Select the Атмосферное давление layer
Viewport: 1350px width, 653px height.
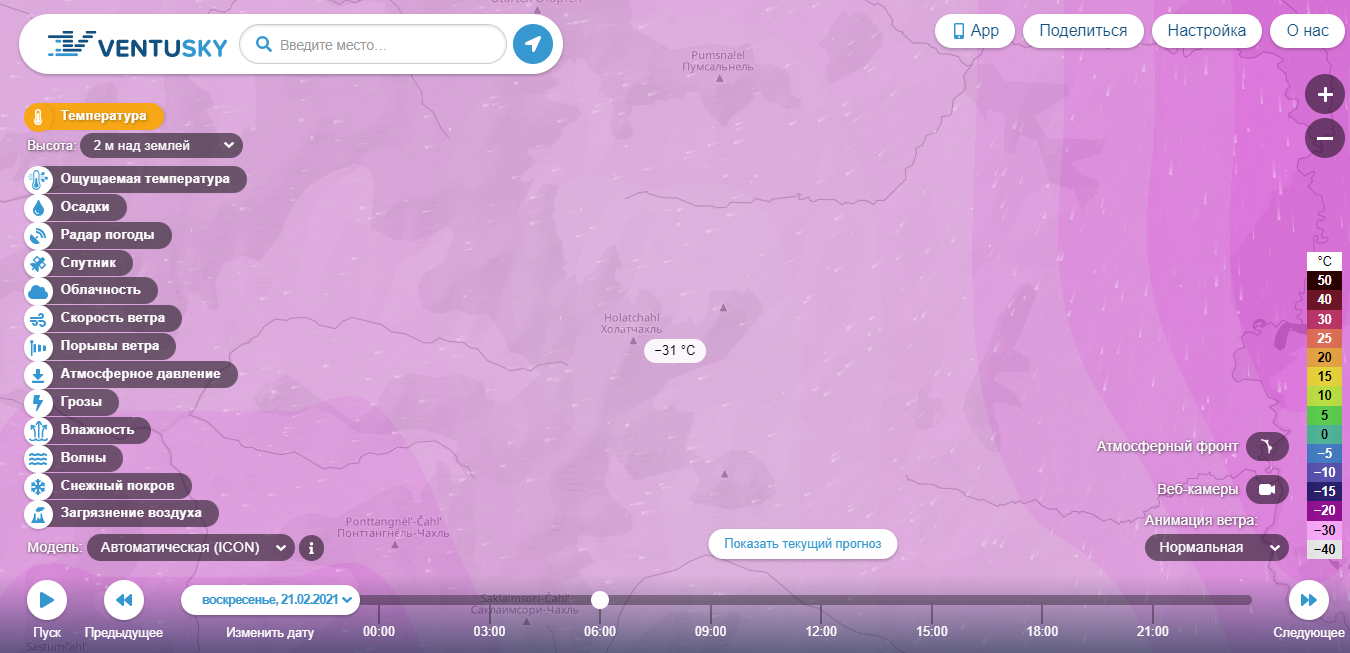[131, 375]
